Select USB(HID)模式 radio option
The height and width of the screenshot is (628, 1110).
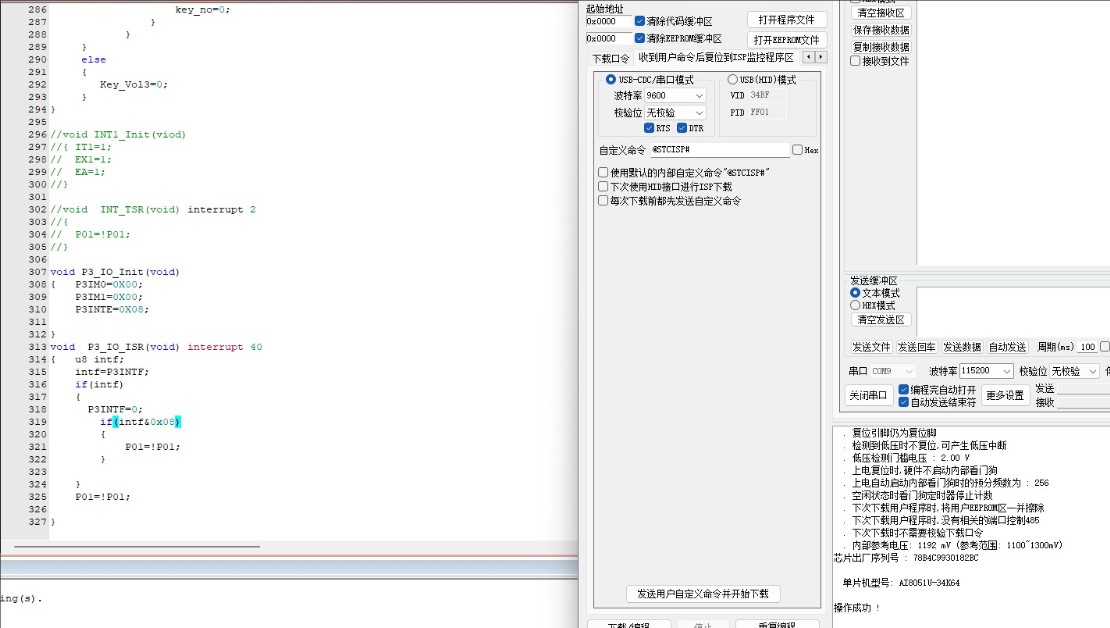click(732, 80)
